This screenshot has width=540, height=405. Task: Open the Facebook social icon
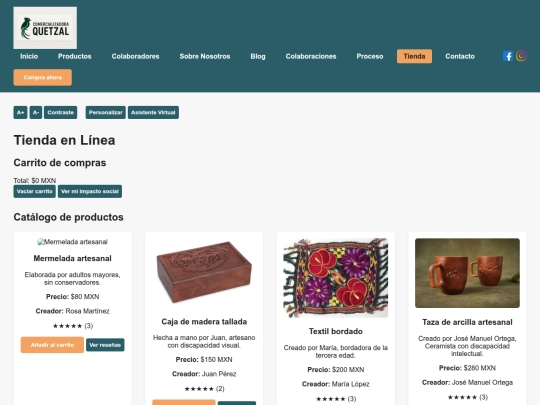click(508, 56)
